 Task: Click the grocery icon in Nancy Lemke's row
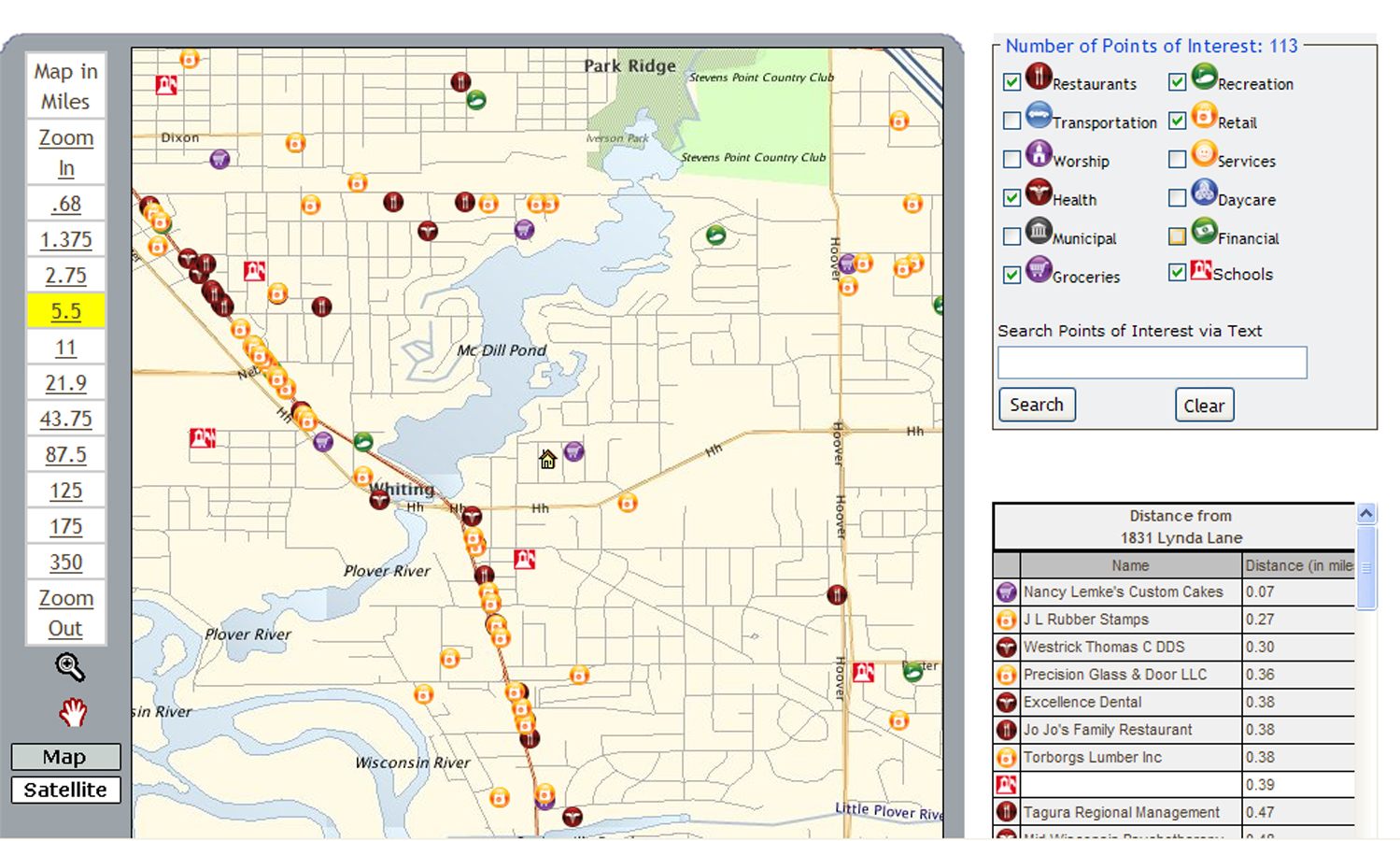click(1006, 592)
